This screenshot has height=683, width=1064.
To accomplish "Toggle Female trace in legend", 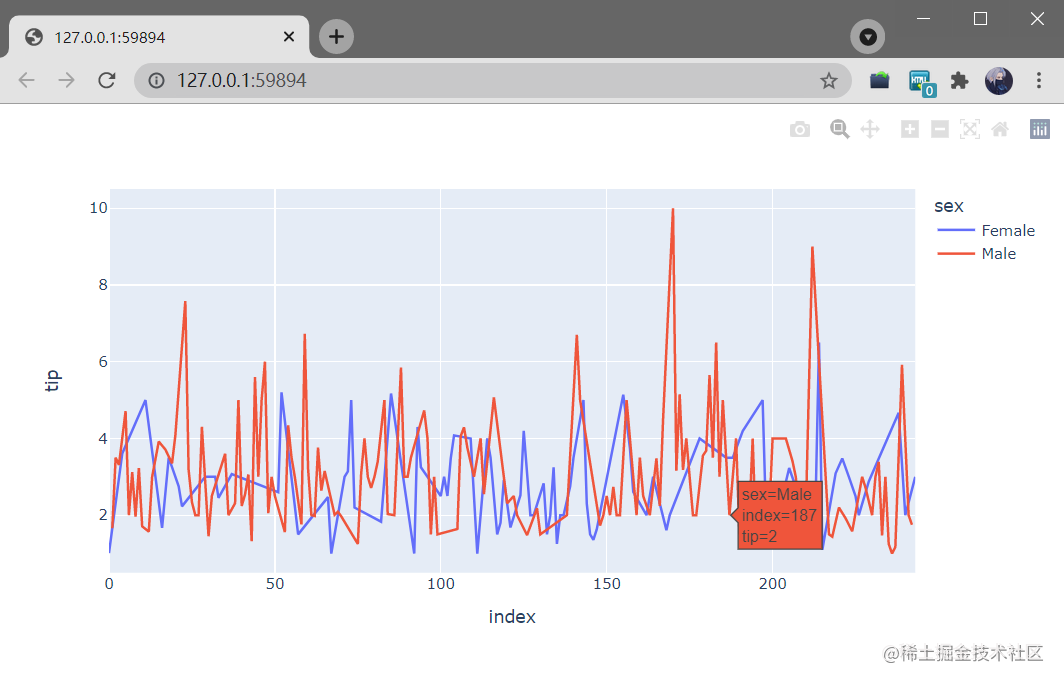I will pos(986,231).
